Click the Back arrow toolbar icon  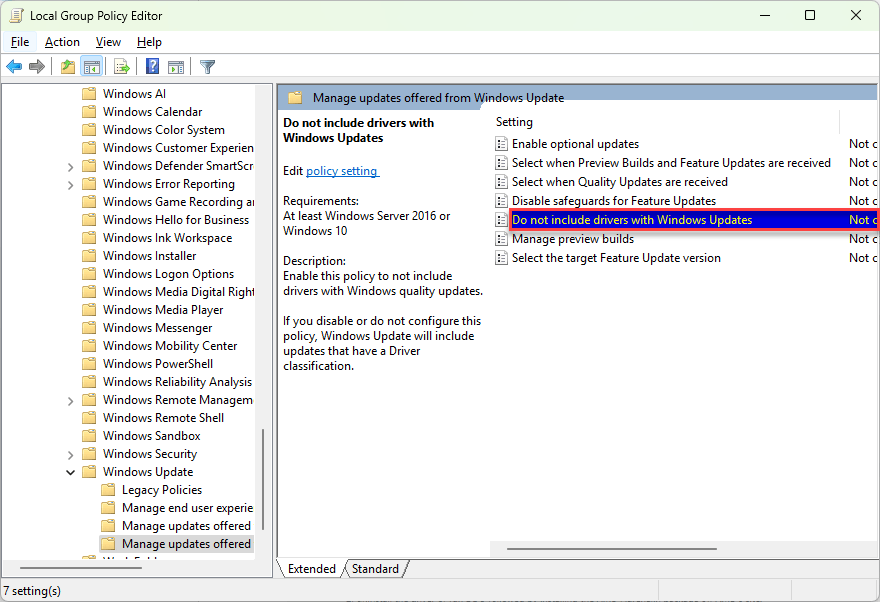(14, 67)
